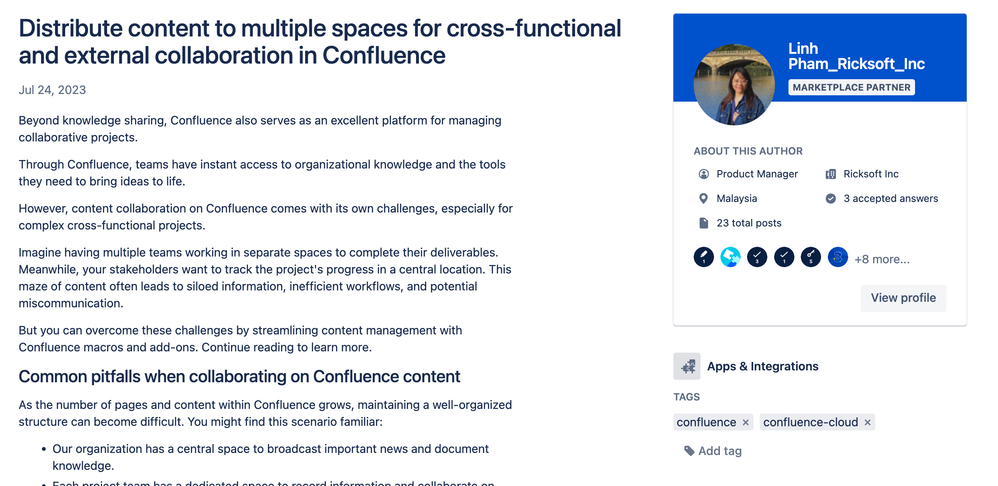The width and height of the screenshot is (998, 486).
Task: Remove the confluence-cloud tag using its x
Action: coord(867,422)
